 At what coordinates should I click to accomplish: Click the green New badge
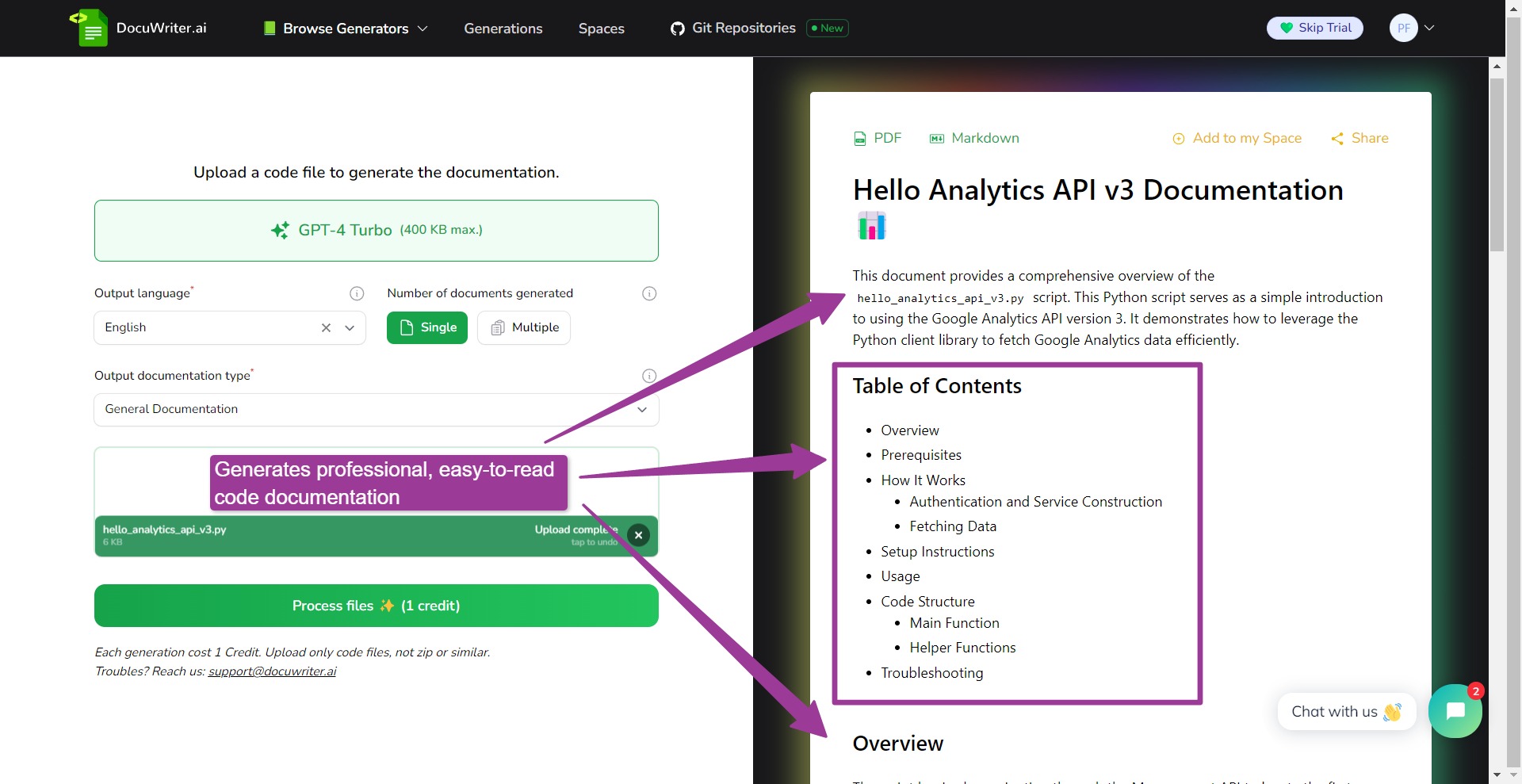[828, 28]
